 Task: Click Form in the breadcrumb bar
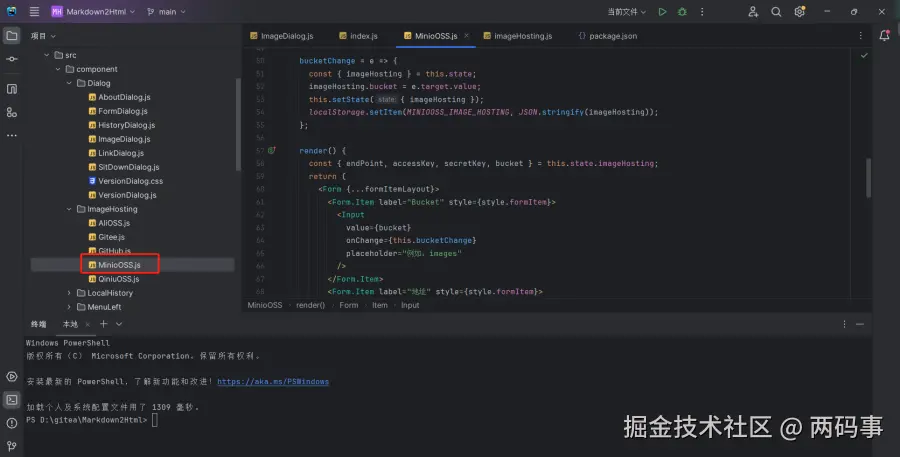pyautogui.click(x=348, y=305)
